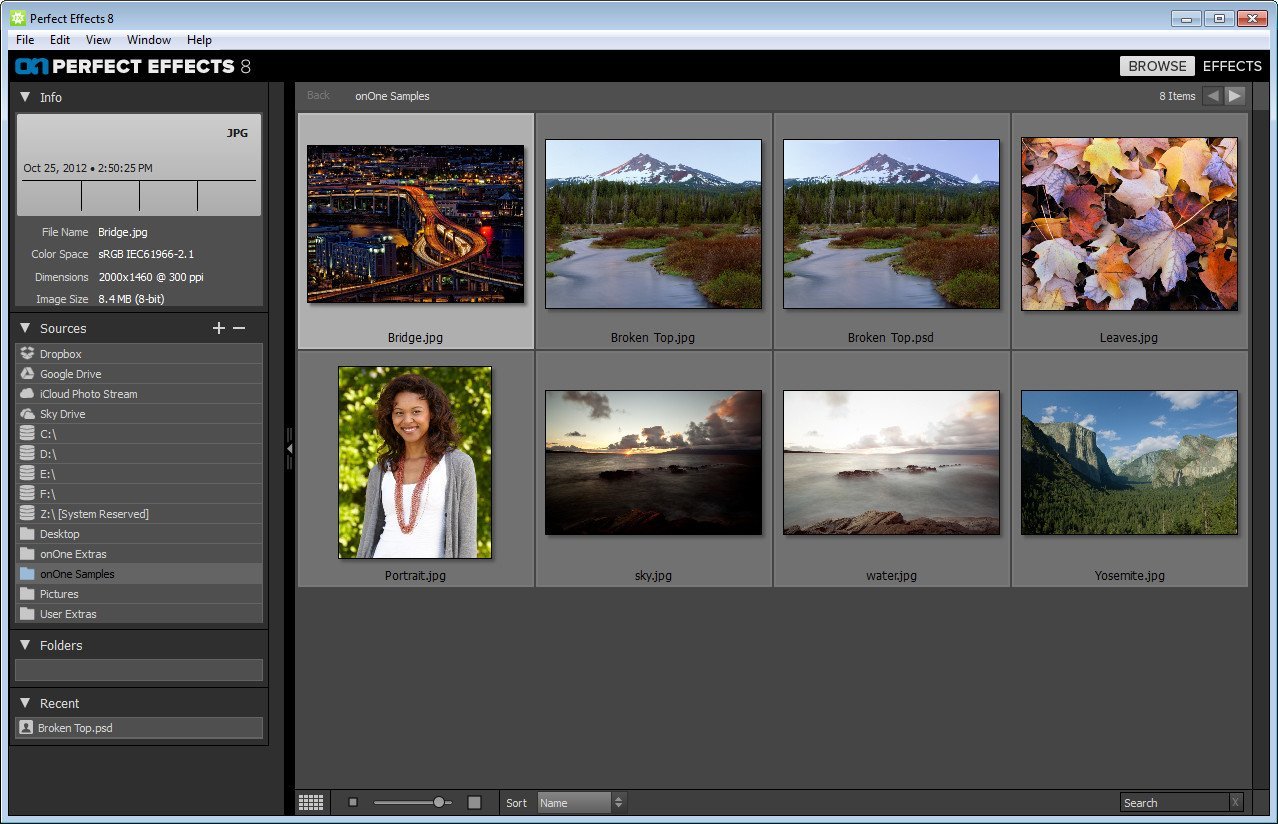Click the add source plus icon

point(219,328)
